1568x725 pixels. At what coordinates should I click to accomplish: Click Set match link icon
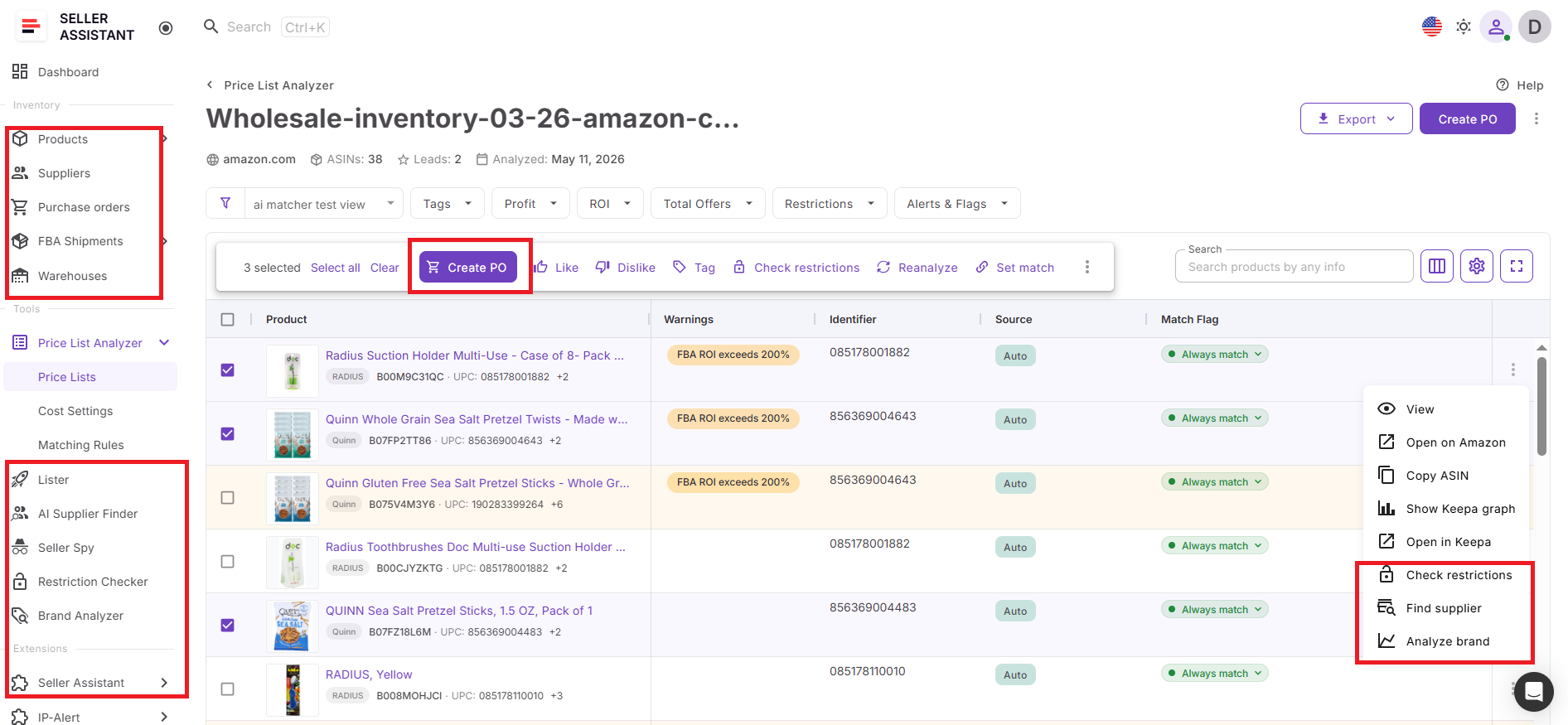(x=982, y=267)
